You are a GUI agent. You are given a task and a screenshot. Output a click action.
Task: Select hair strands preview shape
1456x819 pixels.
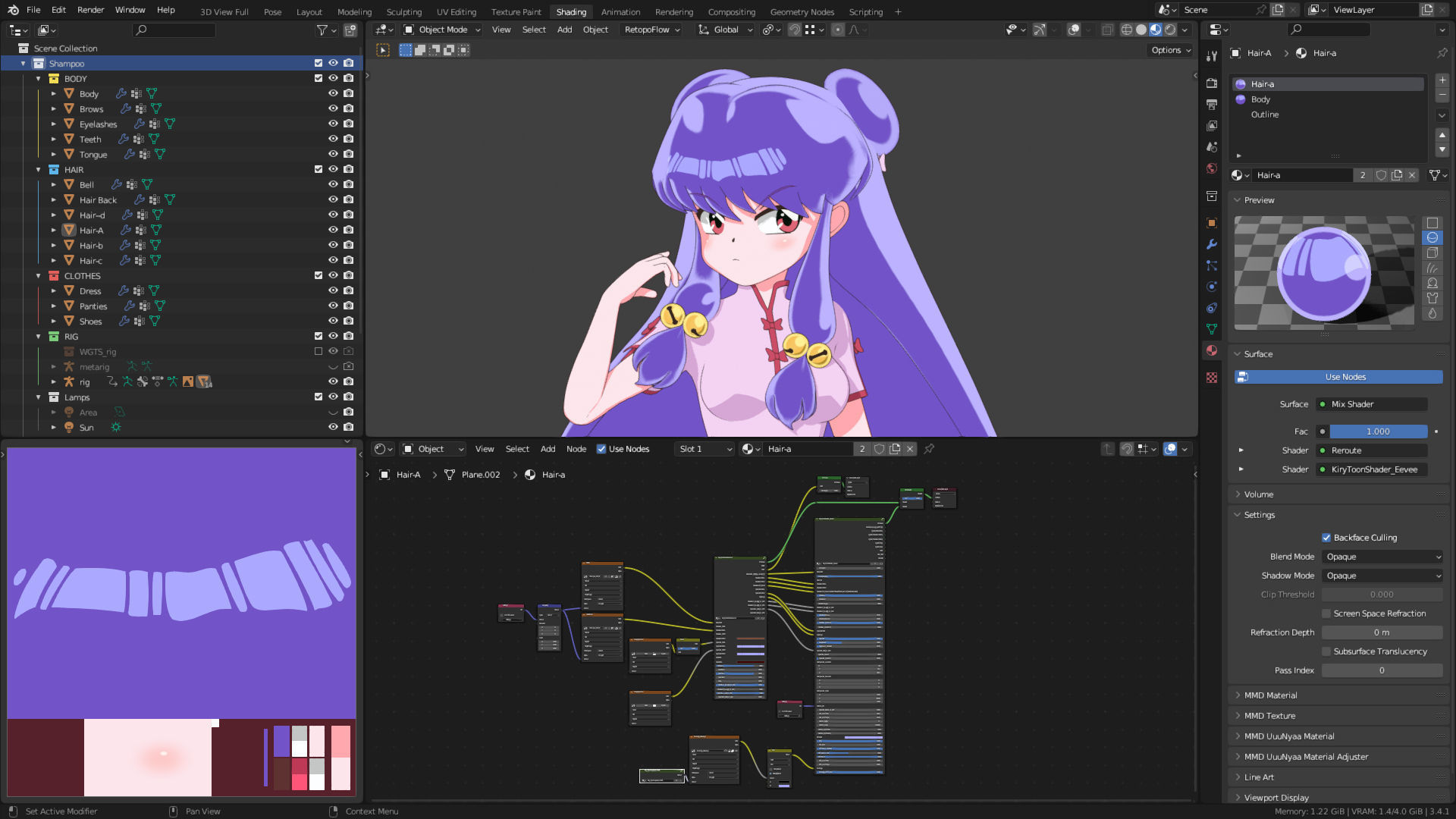(x=1432, y=268)
